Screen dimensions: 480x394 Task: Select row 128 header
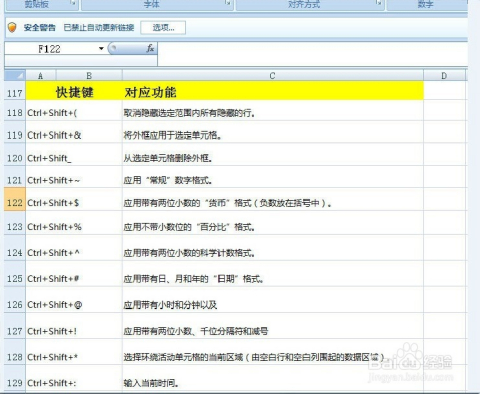point(15,352)
